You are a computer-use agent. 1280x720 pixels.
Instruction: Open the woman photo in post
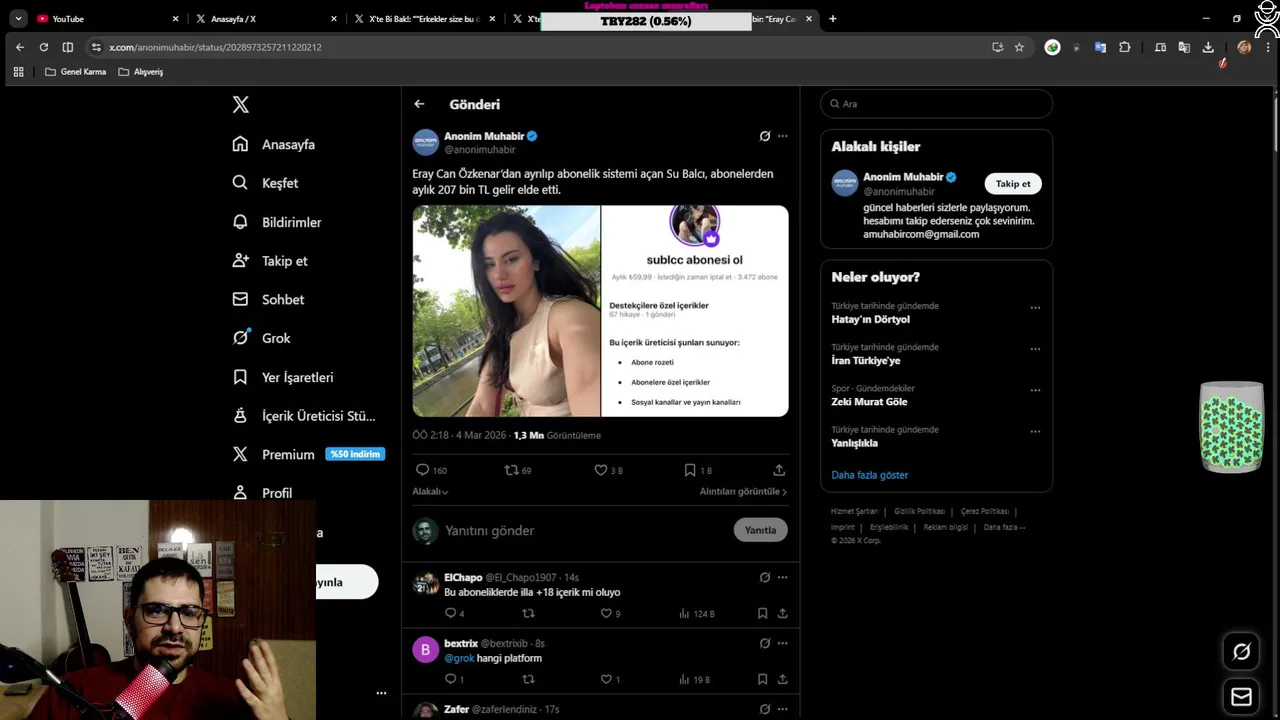pyautogui.click(x=506, y=311)
